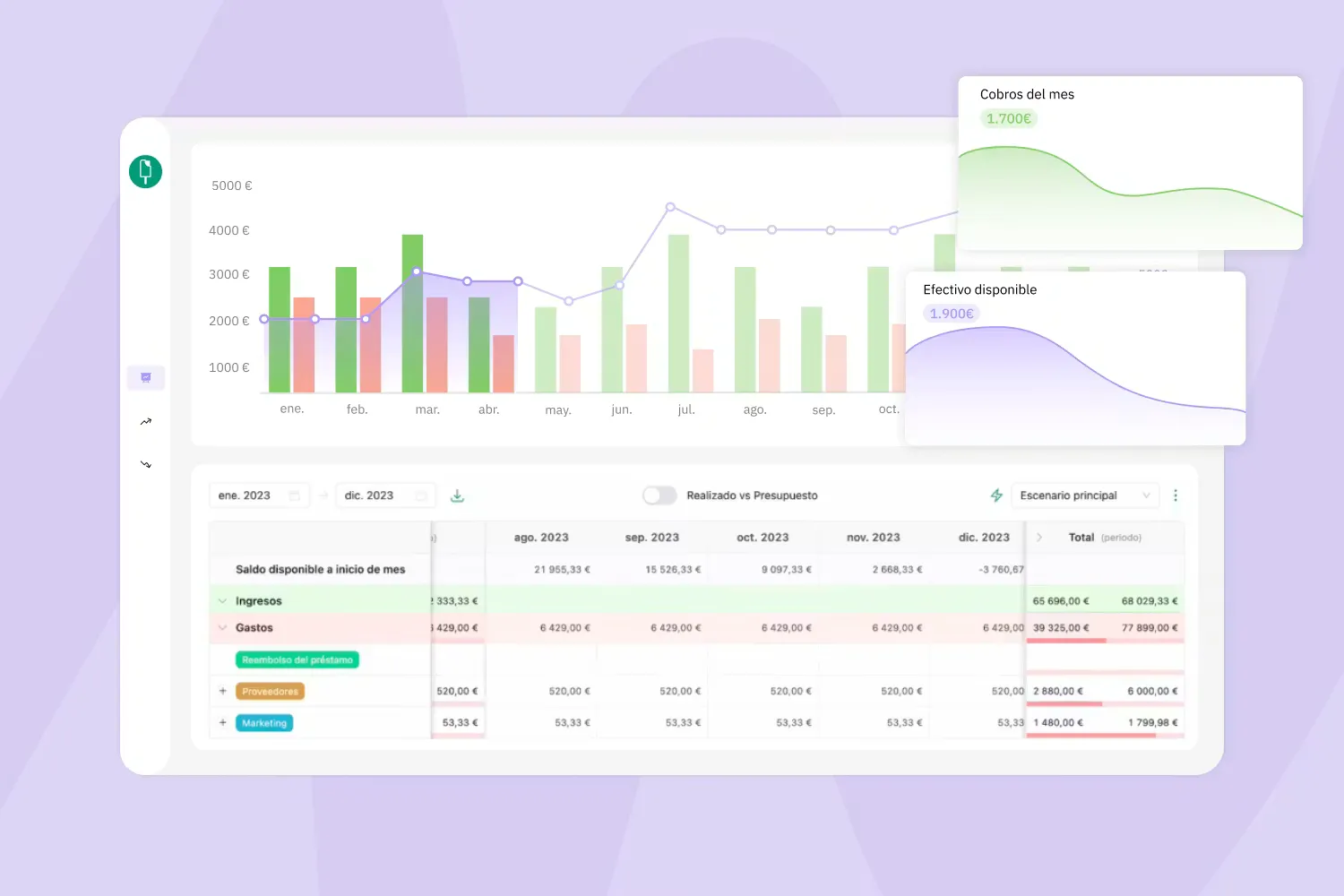Click the 21 955,33 € saldo cell
Screen dimensions: 1344x896
point(562,570)
